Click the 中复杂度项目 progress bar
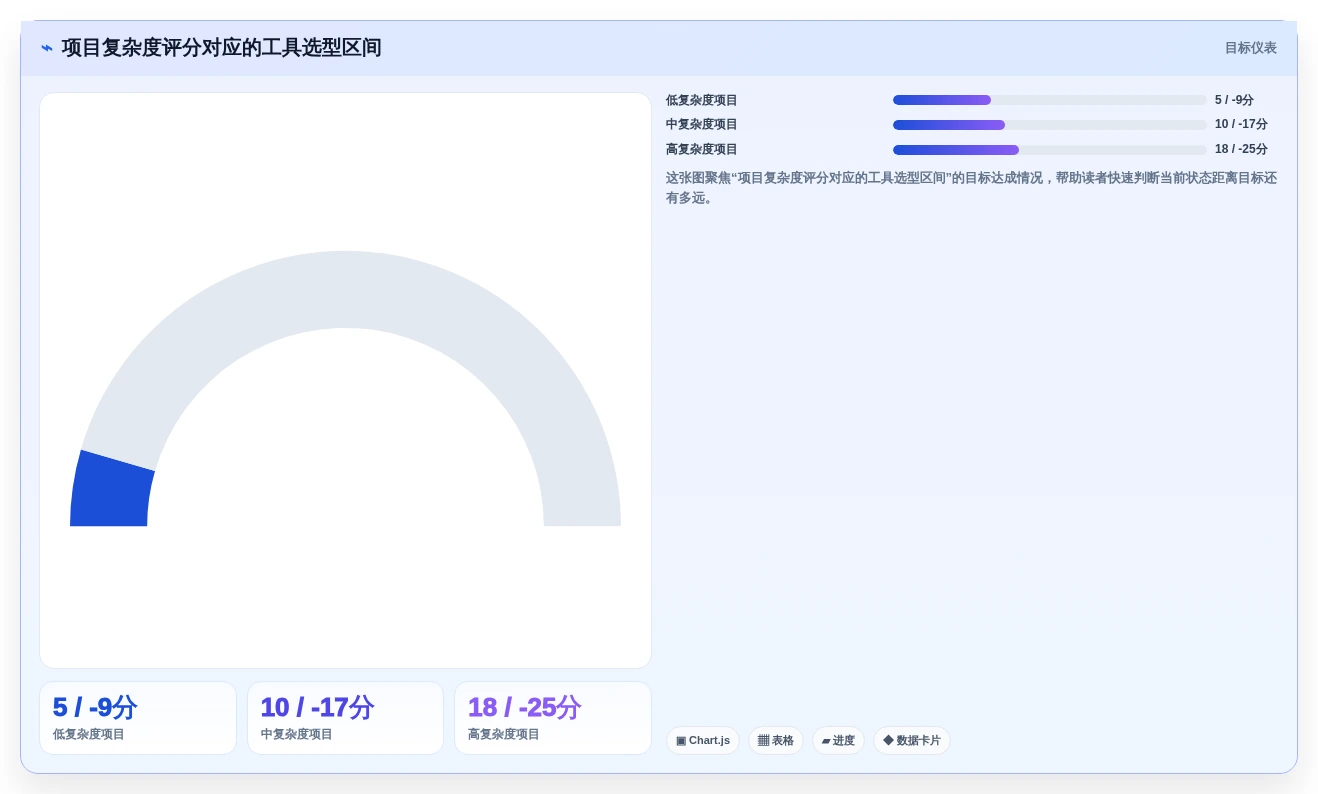The width and height of the screenshot is (1318, 794). click(1049, 125)
